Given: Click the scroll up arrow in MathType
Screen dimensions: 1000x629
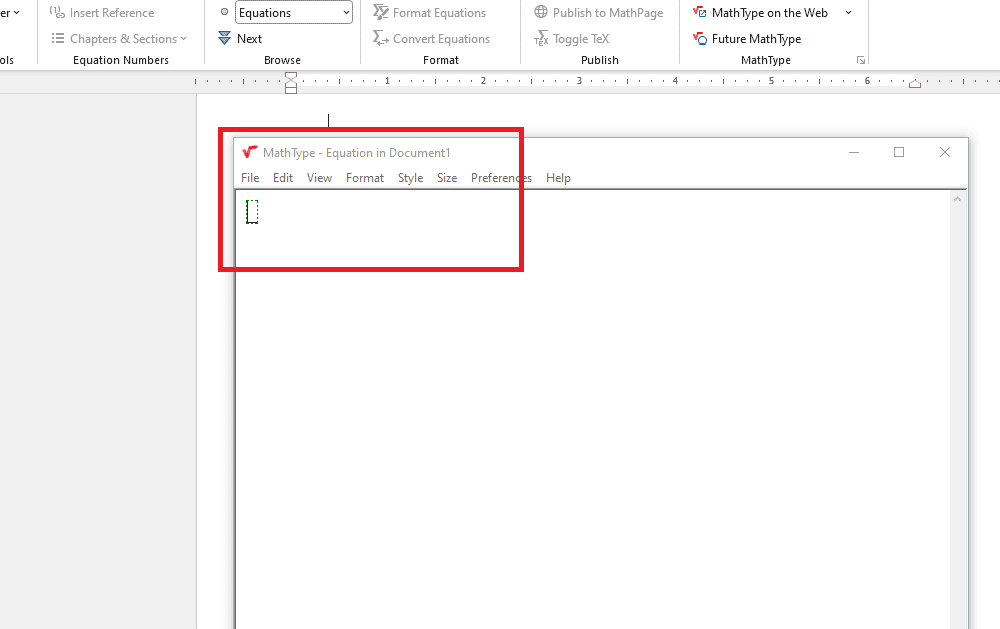Looking at the screenshot, I should click(957, 200).
